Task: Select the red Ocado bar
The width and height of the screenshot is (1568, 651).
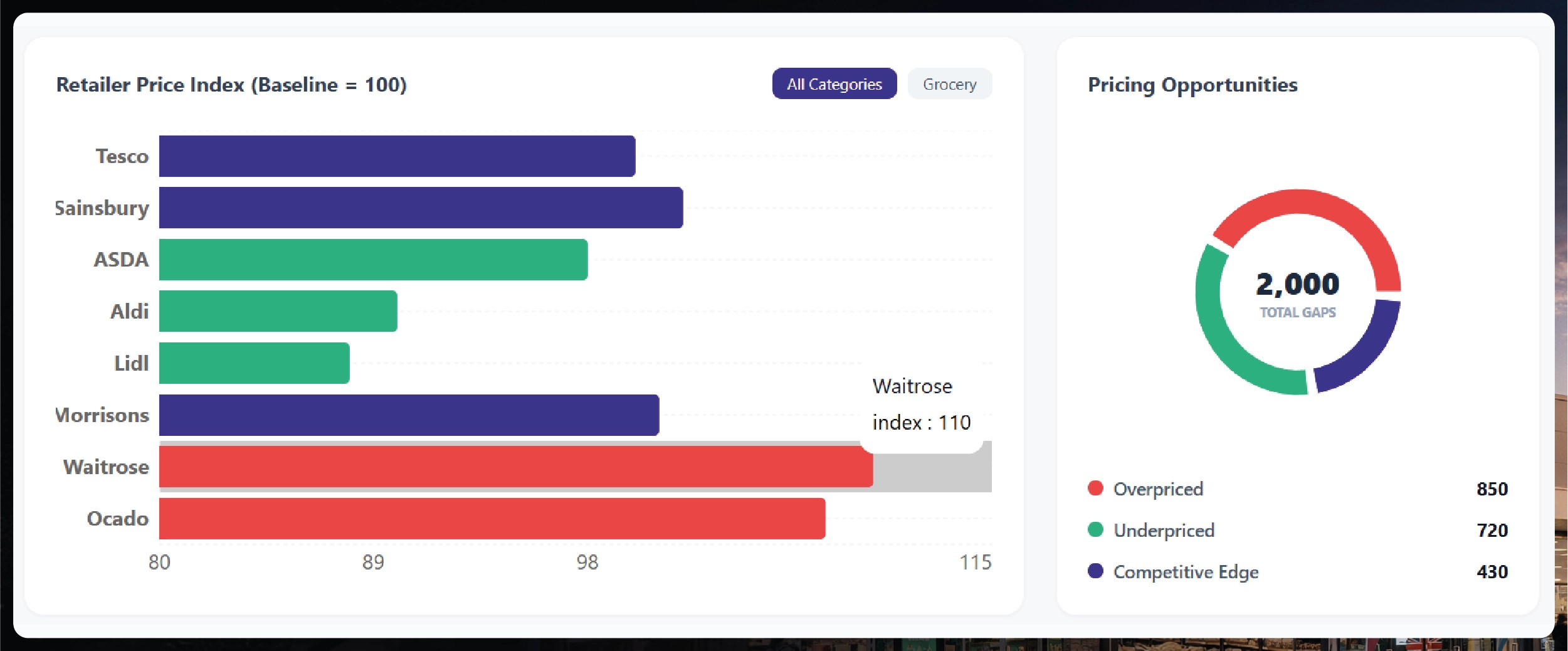Action: click(x=492, y=519)
